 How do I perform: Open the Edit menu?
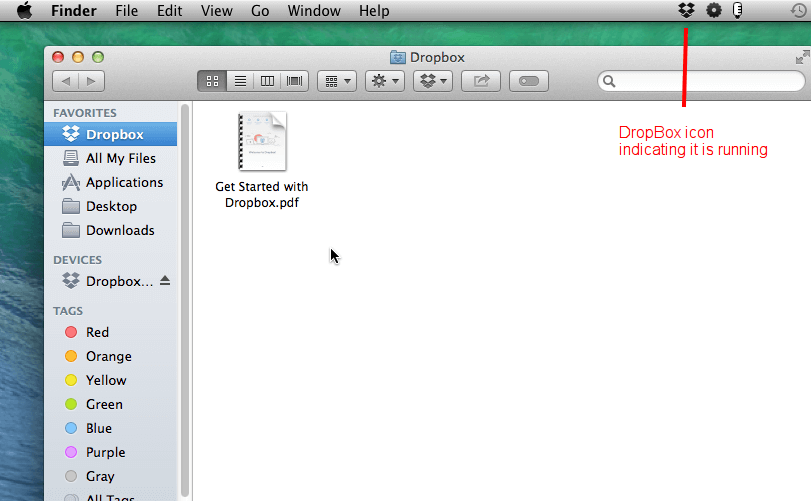coord(170,11)
